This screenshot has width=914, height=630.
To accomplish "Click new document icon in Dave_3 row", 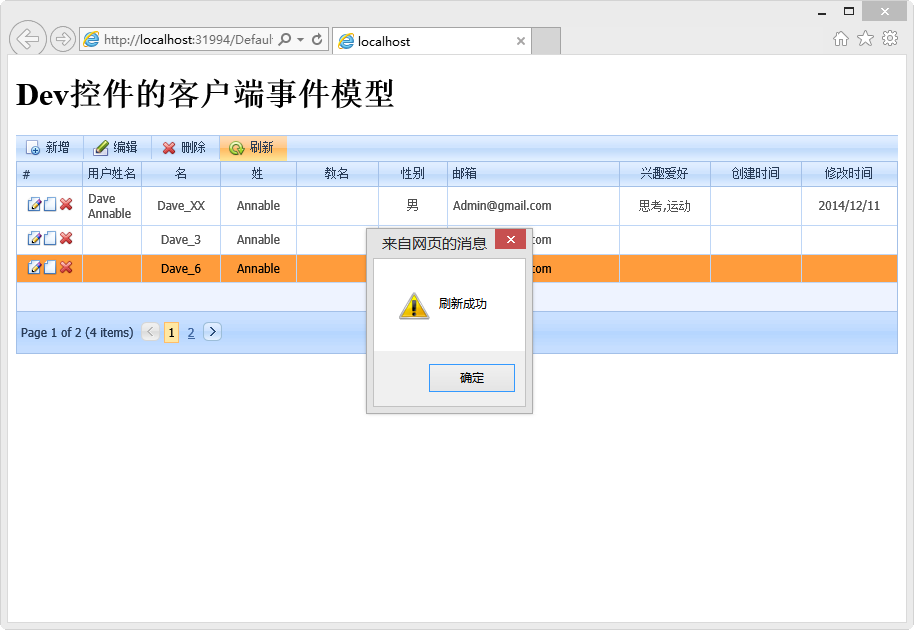I will pos(50,238).
